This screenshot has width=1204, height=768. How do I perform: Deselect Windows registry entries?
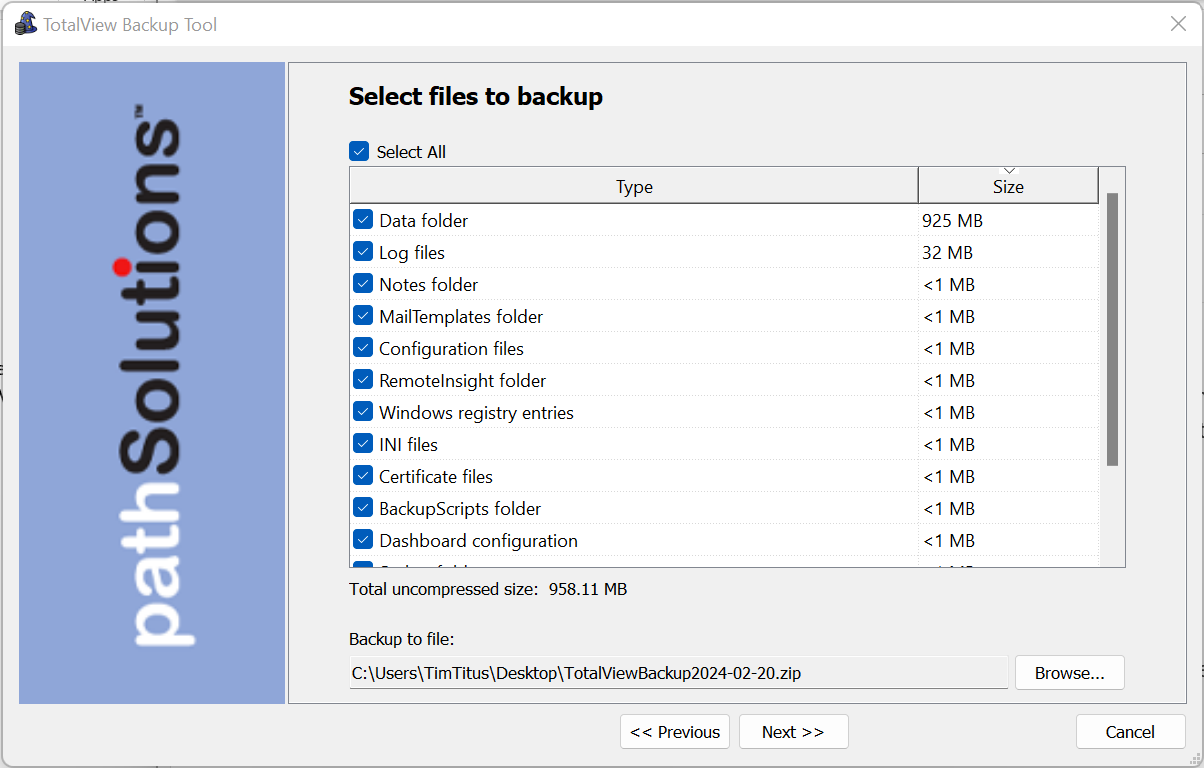click(x=363, y=412)
